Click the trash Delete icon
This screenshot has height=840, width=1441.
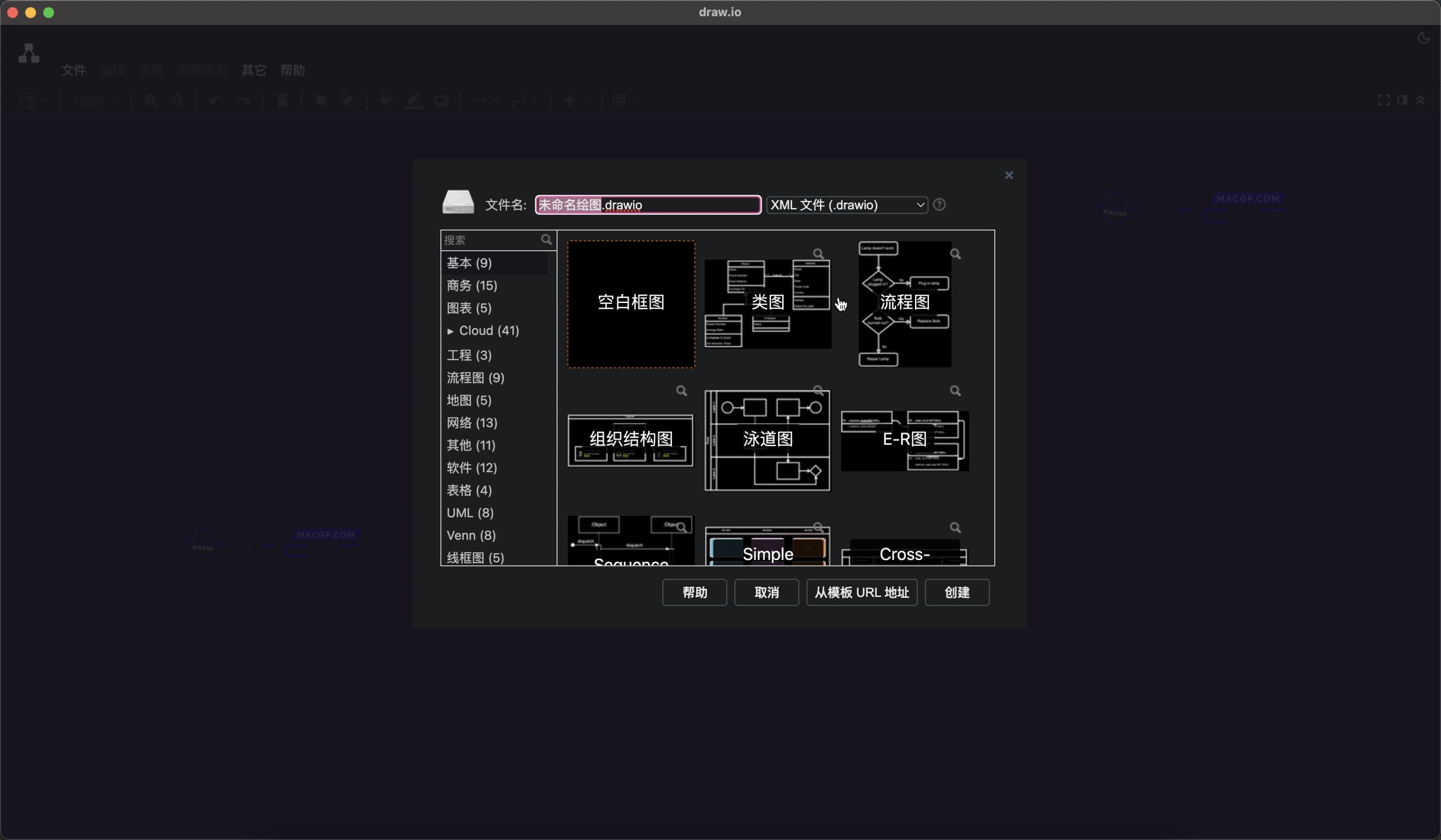(282, 101)
